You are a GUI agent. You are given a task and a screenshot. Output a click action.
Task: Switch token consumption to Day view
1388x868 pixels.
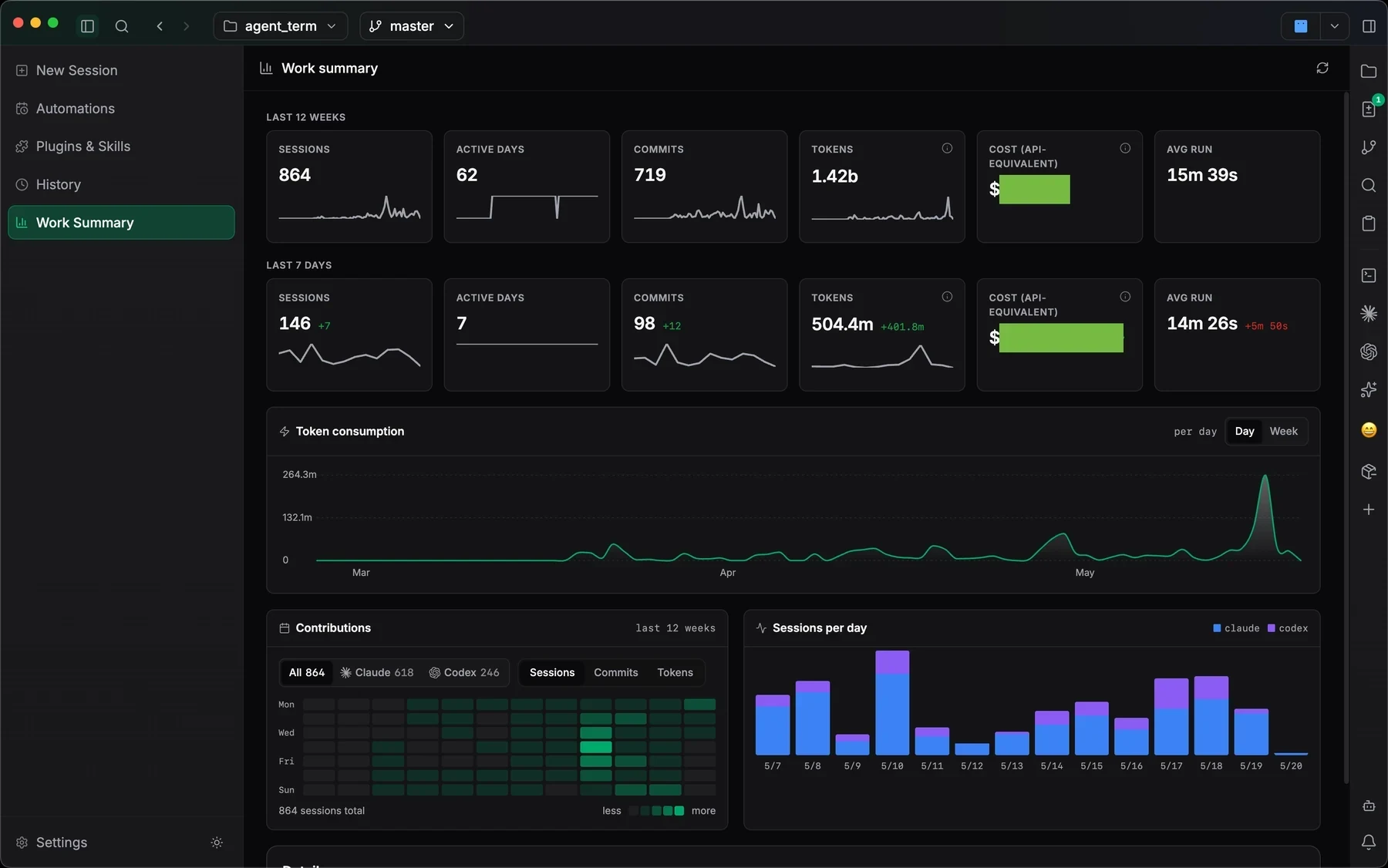point(1245,432)
